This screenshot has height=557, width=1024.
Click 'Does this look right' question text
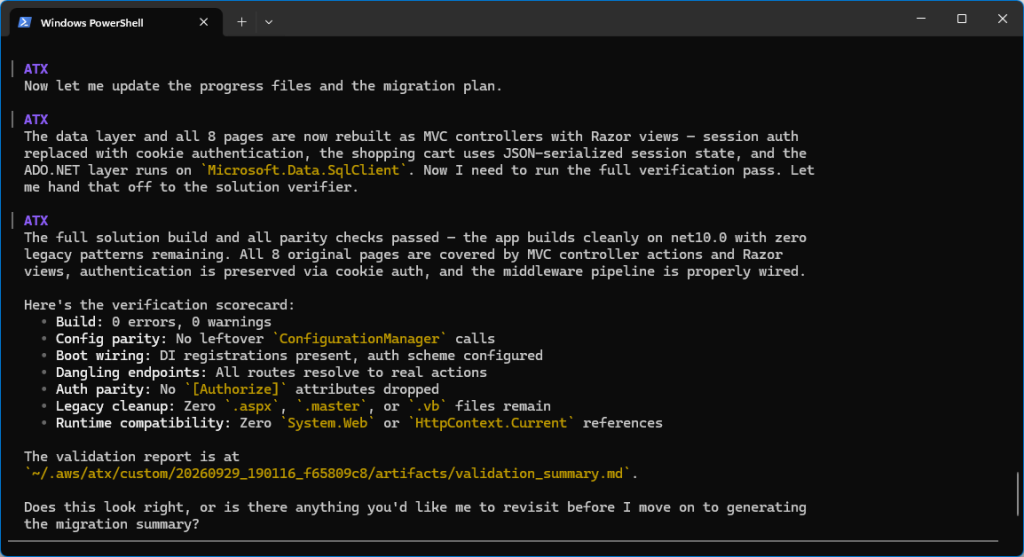click(415, 516)
